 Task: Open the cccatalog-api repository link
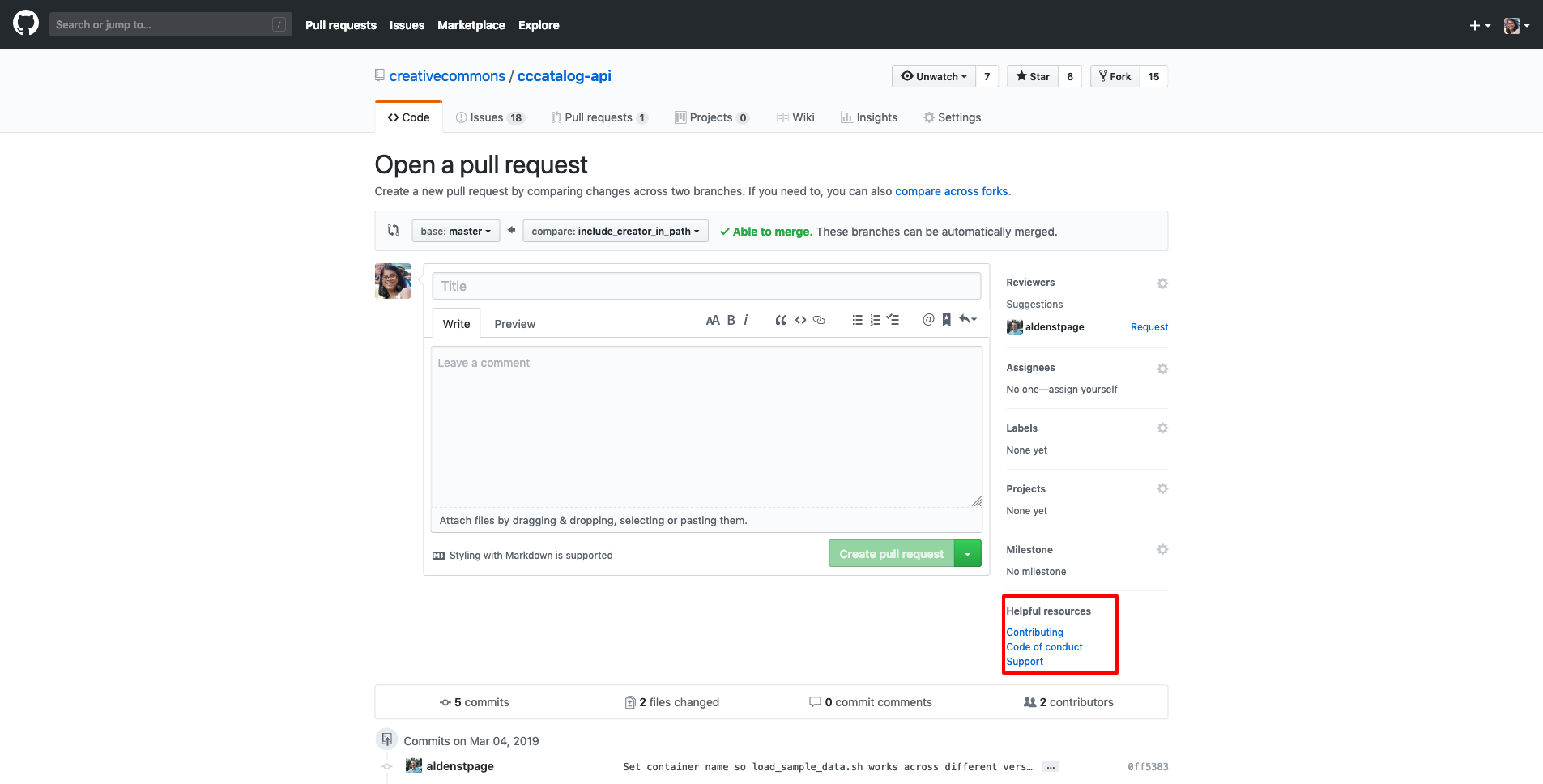565,76
